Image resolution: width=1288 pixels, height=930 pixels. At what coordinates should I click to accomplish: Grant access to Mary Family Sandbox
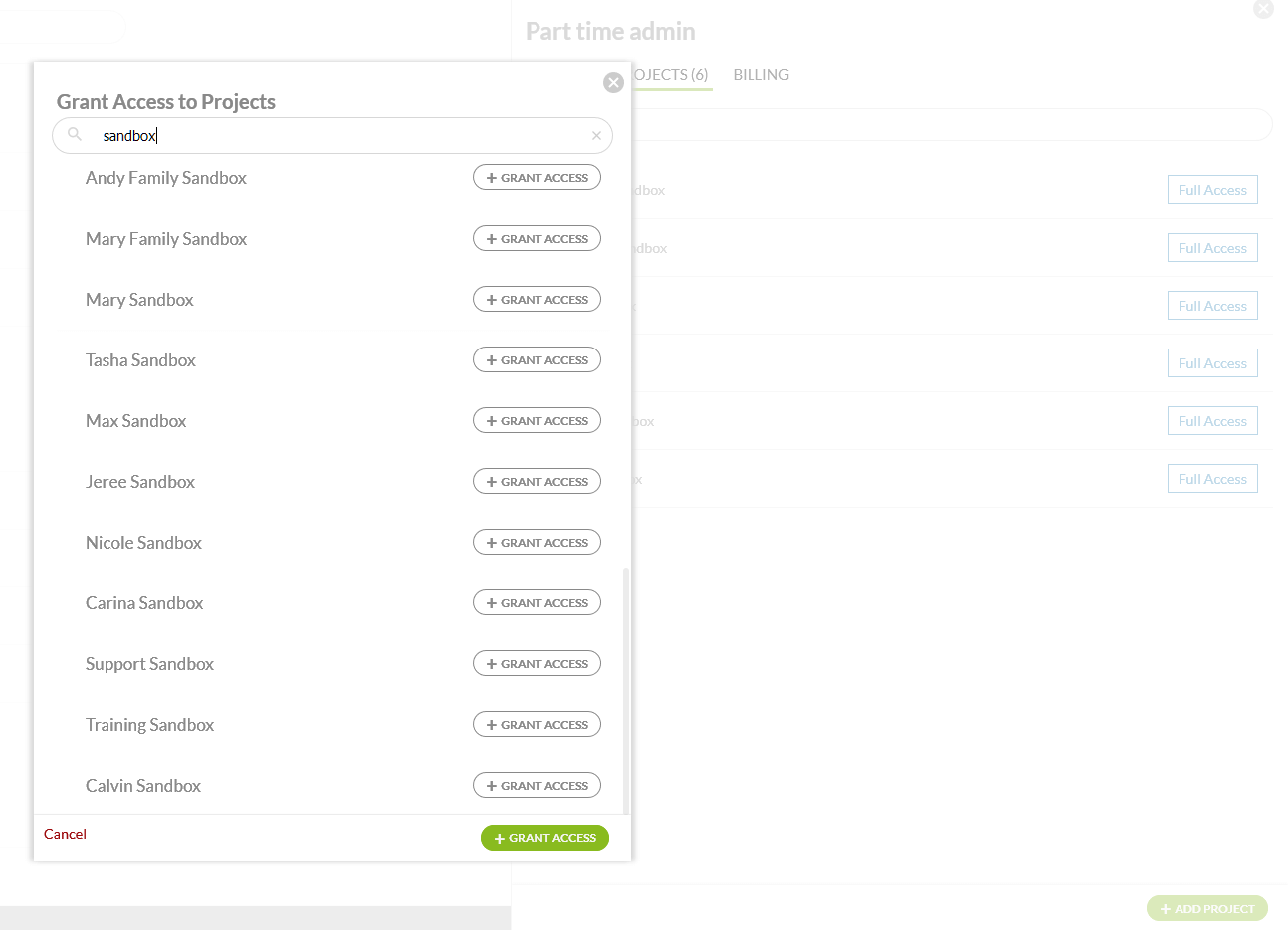click(537, 239)
